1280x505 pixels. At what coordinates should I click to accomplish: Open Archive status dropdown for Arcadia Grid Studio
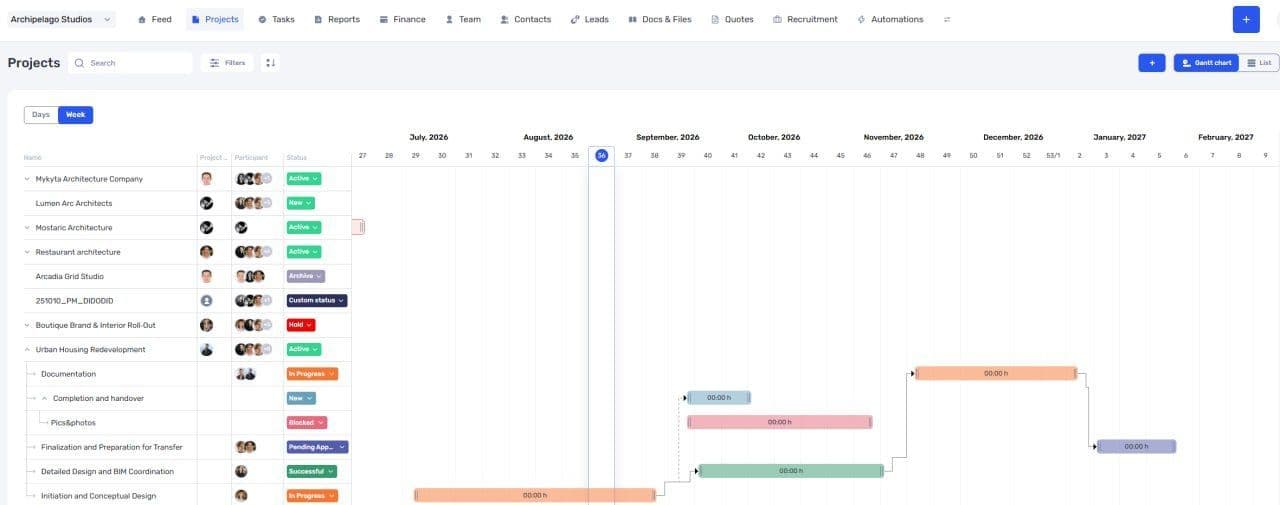click(306, 276)
